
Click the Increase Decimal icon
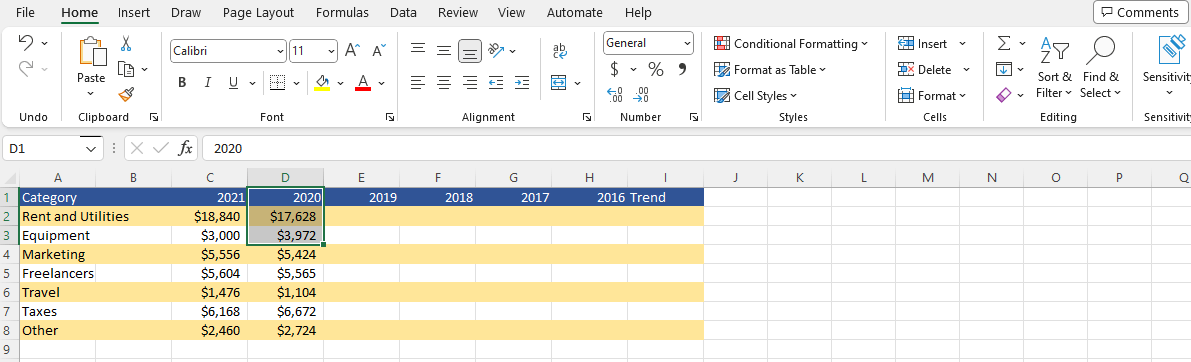click(x=615, y=95)
